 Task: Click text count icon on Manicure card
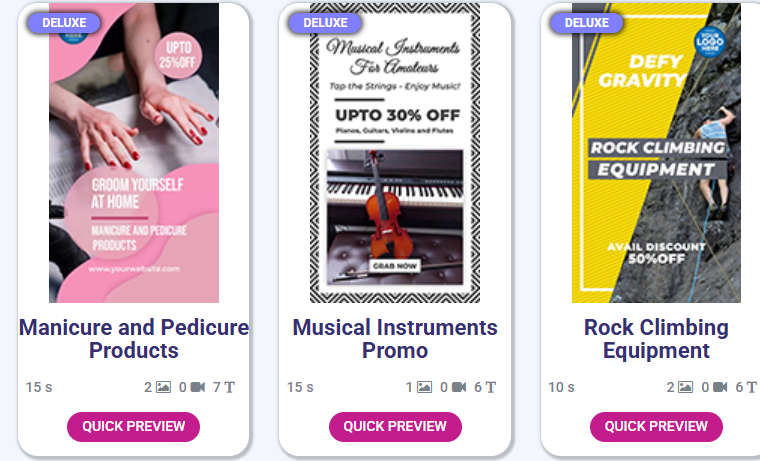[x=229, y=387]
